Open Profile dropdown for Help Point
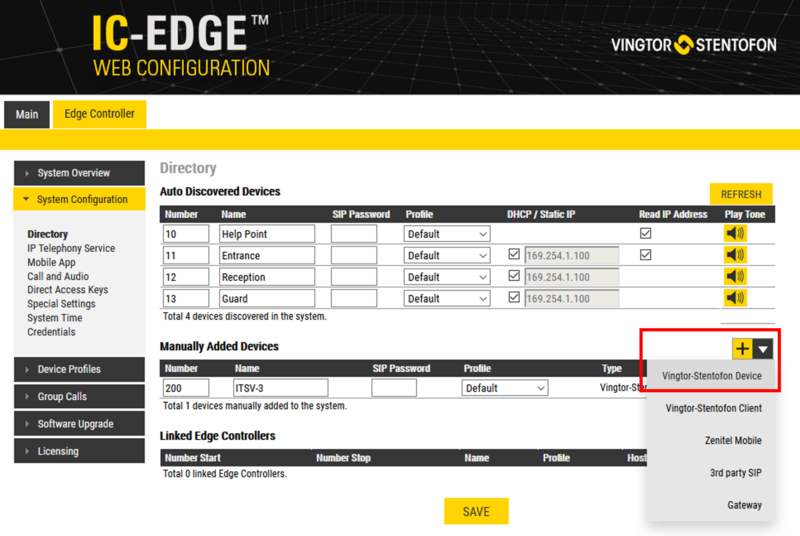Screen dimensions: 800x536 click(x=447, y=234)
